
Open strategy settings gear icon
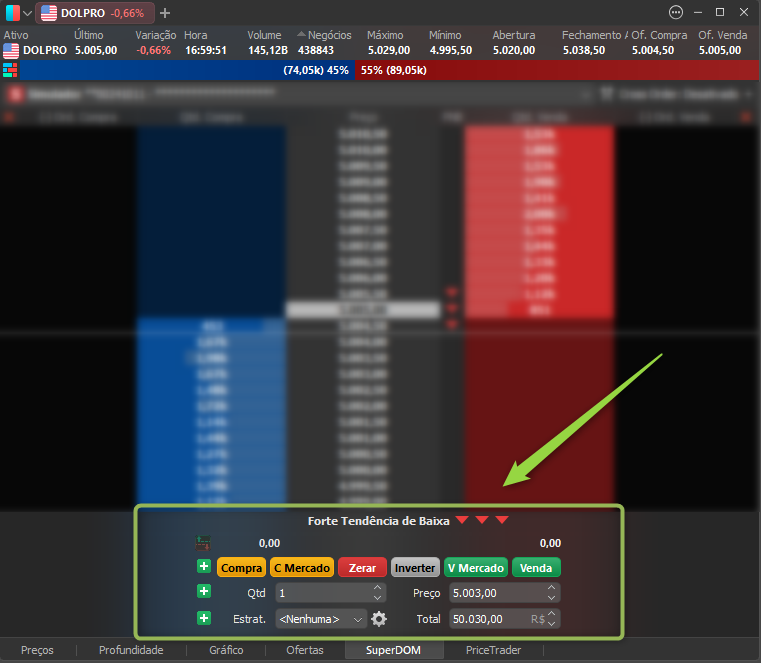click(379, 619)
